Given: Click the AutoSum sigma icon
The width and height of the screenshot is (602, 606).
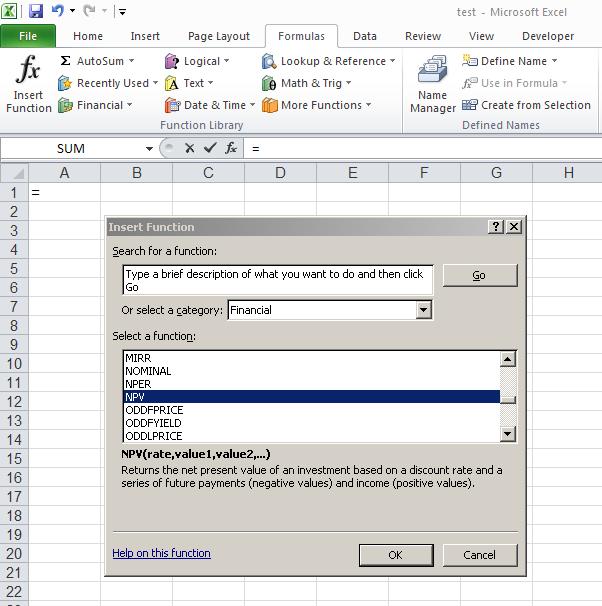Looking at the screenshot, I should point(65,61).
